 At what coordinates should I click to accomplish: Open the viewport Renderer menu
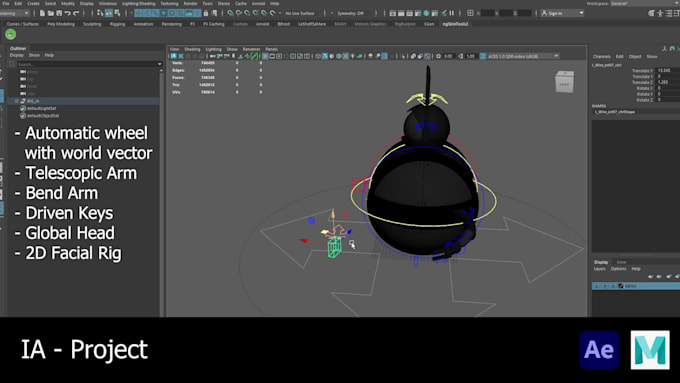click(x=252, y=49)
